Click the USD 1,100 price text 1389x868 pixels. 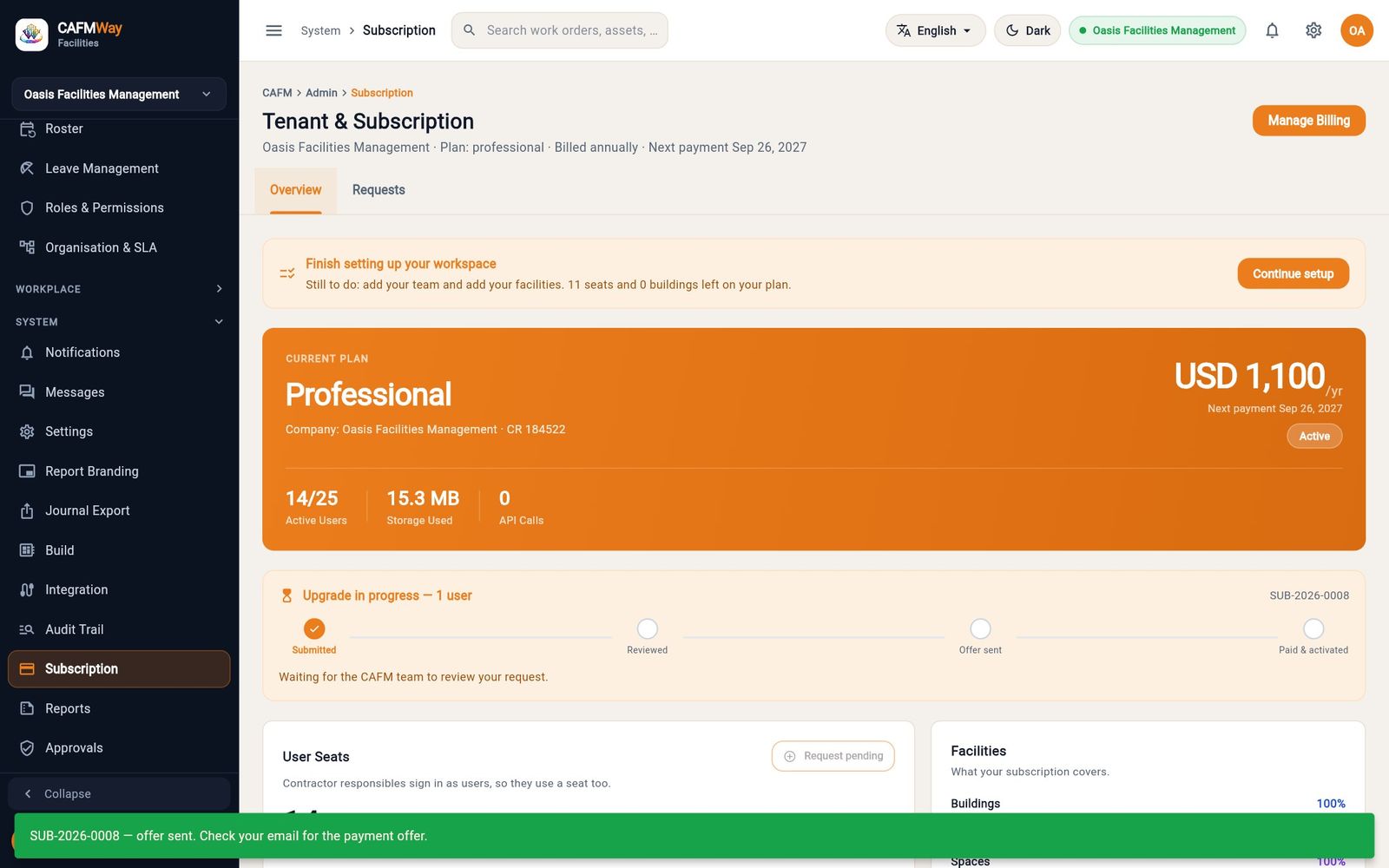(x=1249, y=377)
